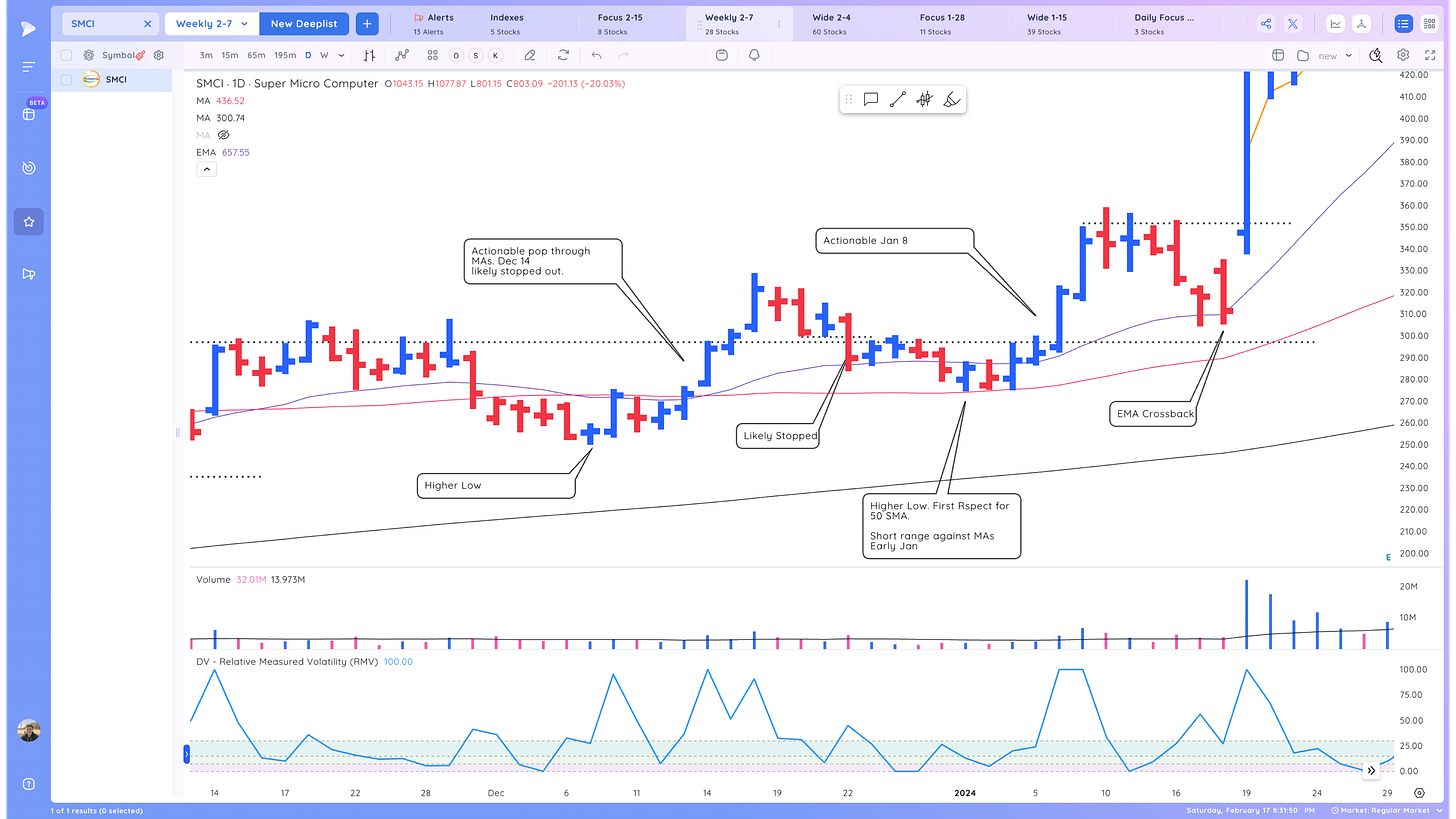The width and height of the screenshot is (1456, 819).
Task: Click the share icon
Action: click(1266, 24)
